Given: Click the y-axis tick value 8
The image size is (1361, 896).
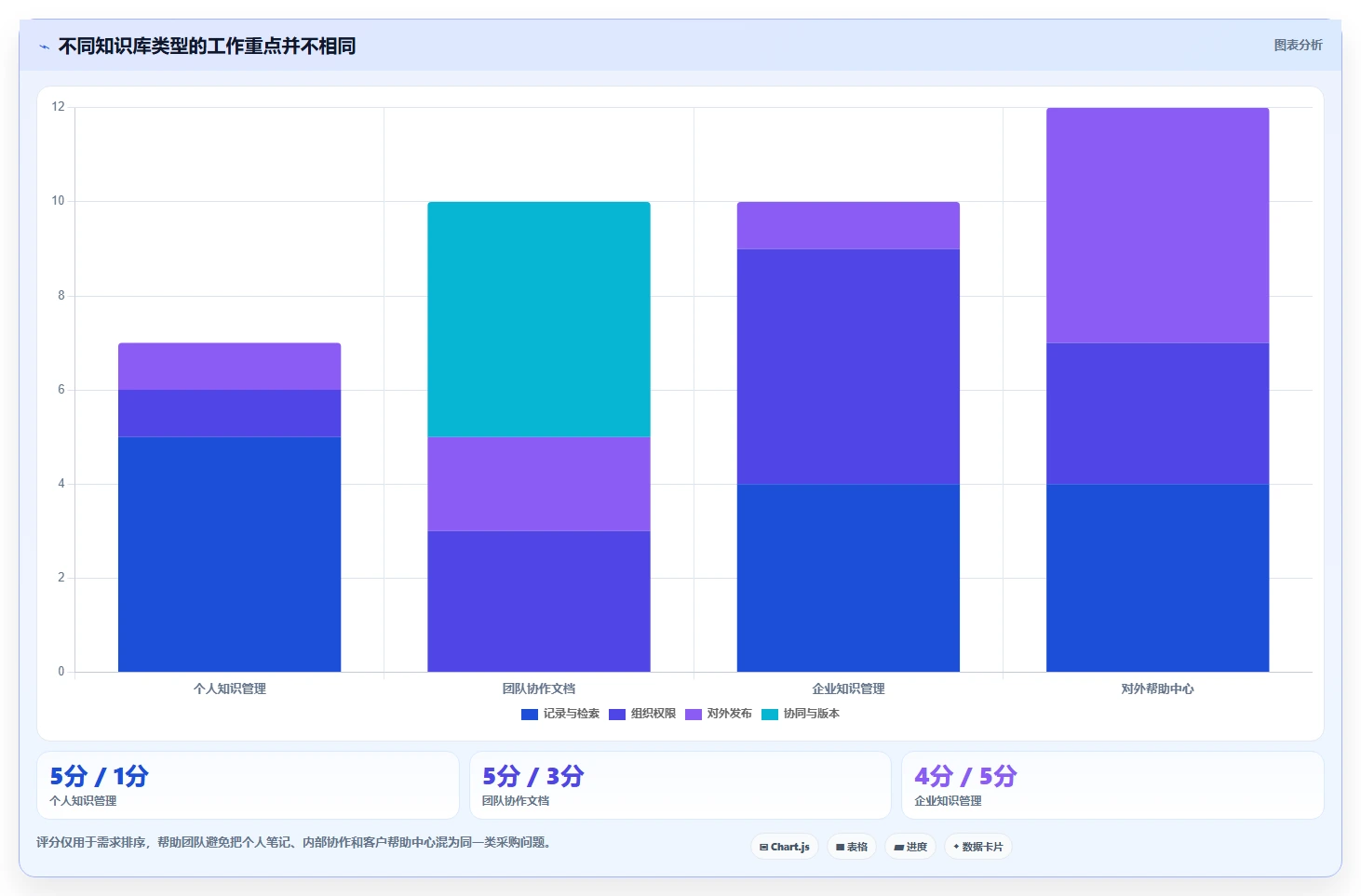Looking at the screenshot, I should tap(61, 296).
